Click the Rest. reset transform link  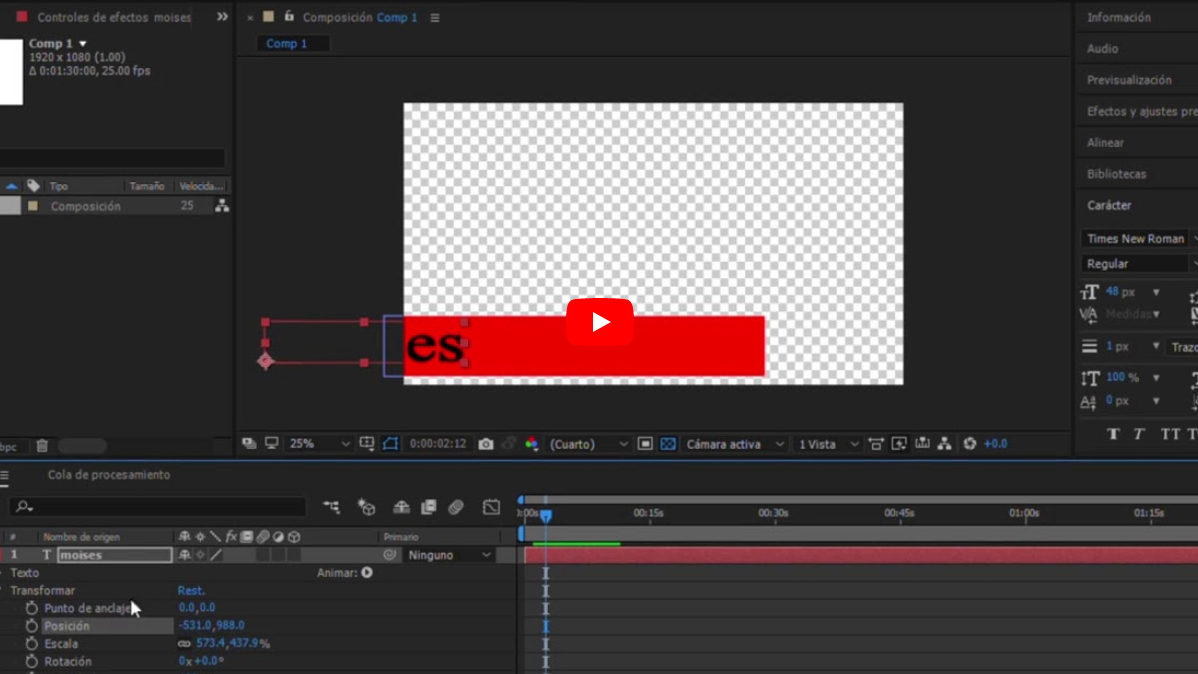(x=191, y=591)
